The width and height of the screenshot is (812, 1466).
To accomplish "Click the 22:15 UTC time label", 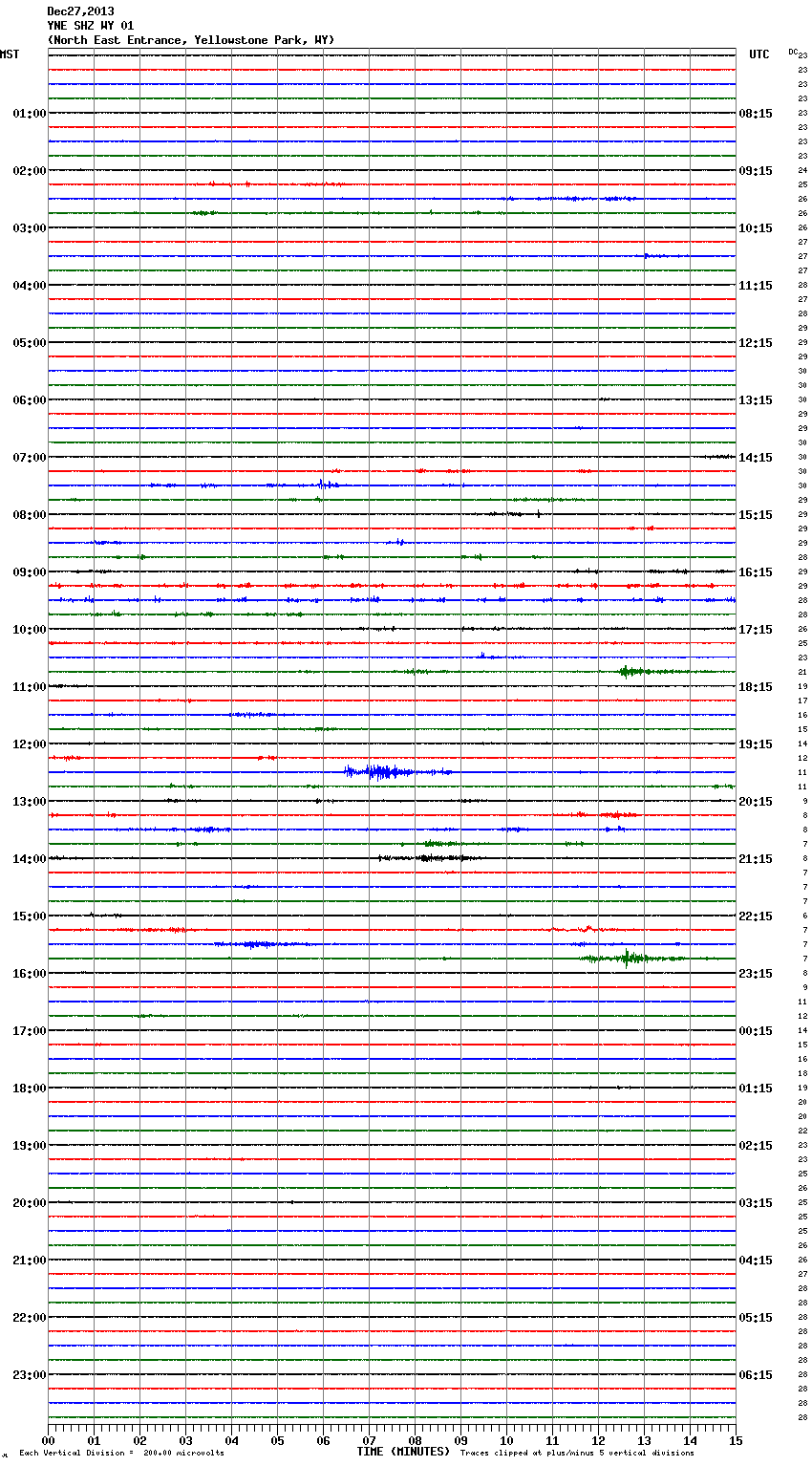I will pyautogui.click(x=756, y=916).
